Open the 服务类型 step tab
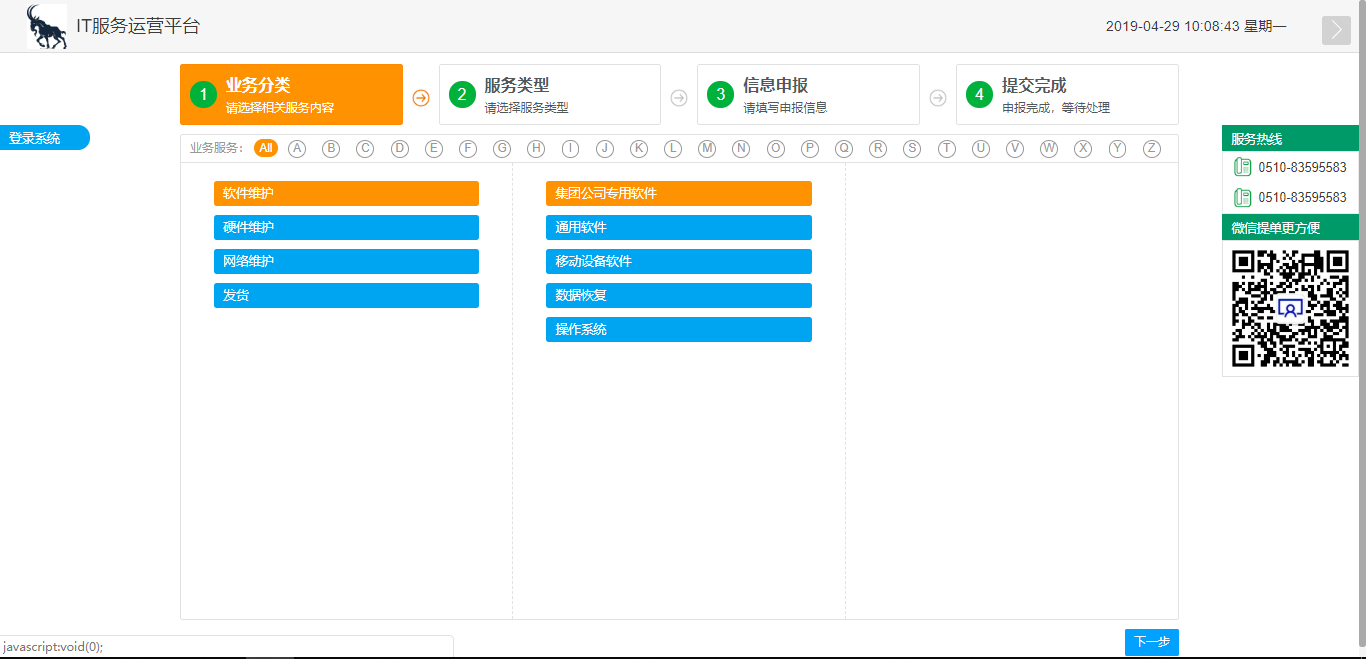This screenshot has width=1366, height=659. (549, 95)
